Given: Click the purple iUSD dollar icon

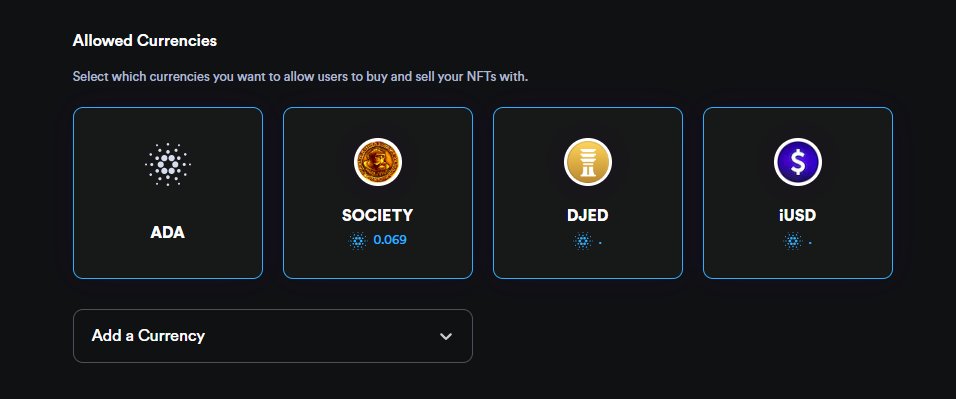Looking at the screenshot, I should click(x=797, y=162).
